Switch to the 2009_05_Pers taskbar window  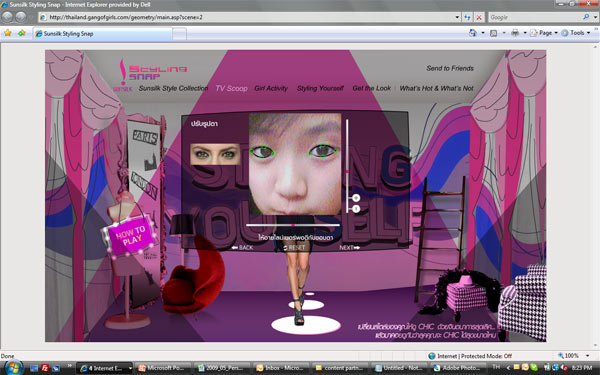point(222,368)
